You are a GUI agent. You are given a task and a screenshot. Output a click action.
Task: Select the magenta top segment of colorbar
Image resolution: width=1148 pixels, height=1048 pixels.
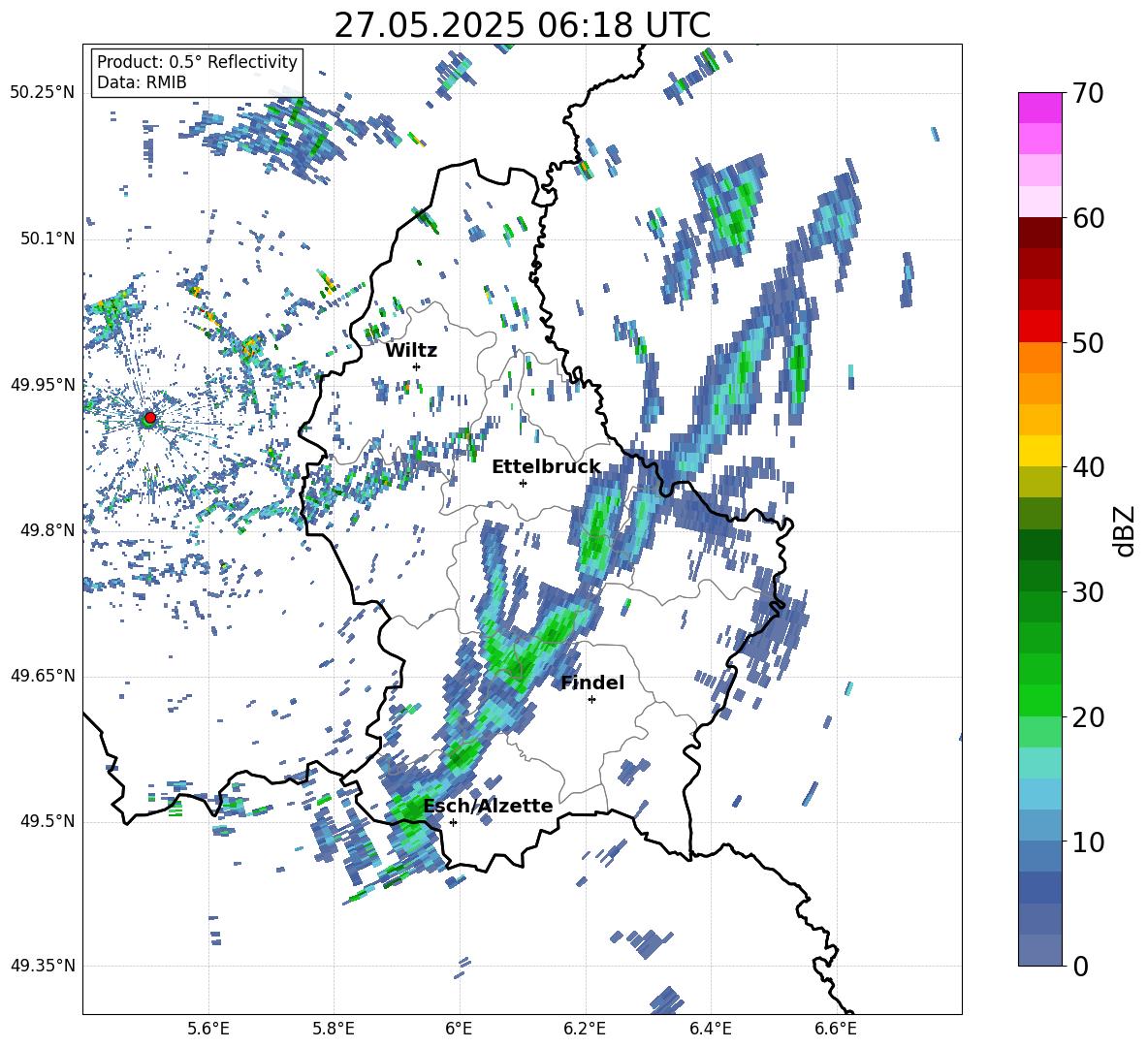pos(1039,108)
